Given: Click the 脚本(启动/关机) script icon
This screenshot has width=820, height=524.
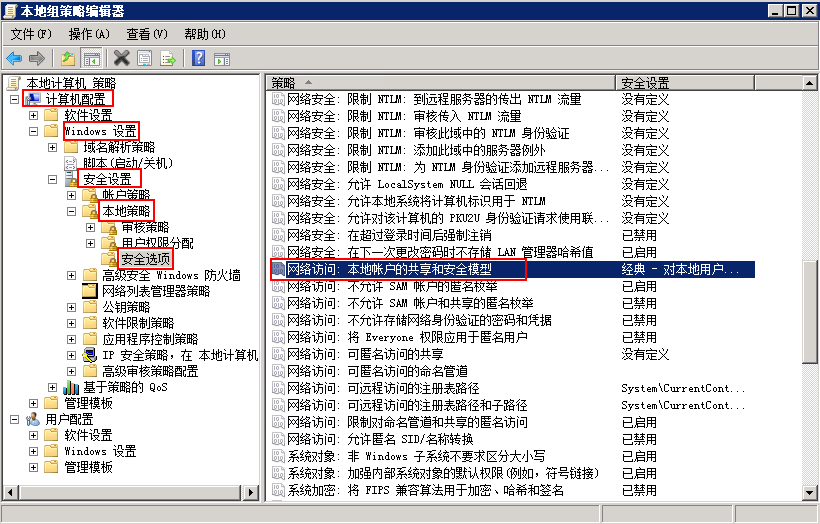Looking at the screenshot, I should (x=70, y=163).
